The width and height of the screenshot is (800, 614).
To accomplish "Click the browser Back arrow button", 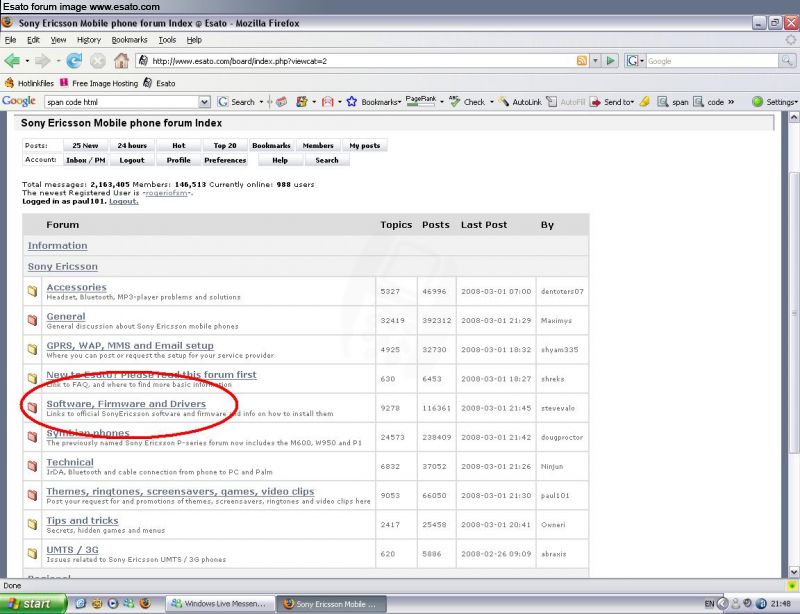I will coord(12,61).
